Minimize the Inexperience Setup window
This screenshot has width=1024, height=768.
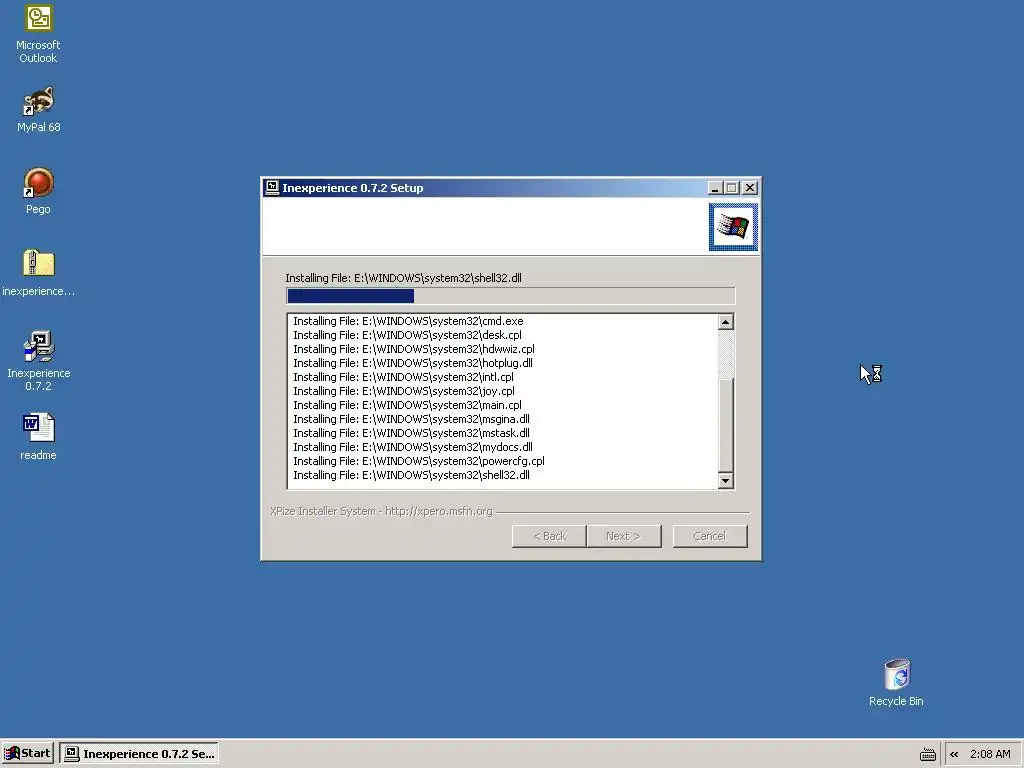click(715, 188)
